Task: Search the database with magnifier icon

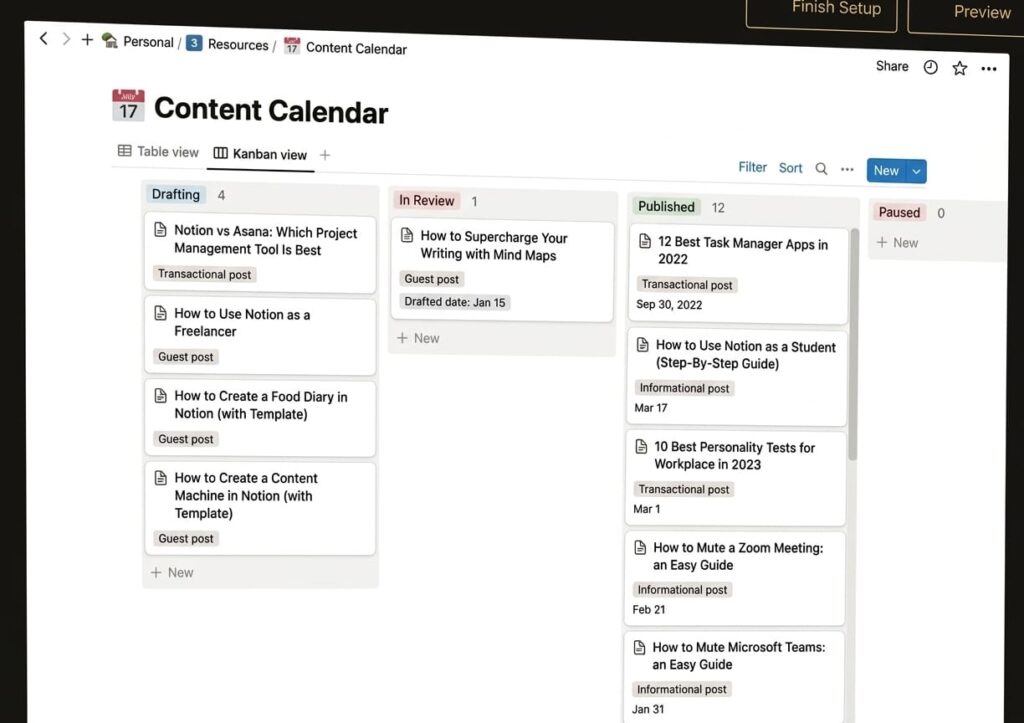Action: (x=821, y=169)
